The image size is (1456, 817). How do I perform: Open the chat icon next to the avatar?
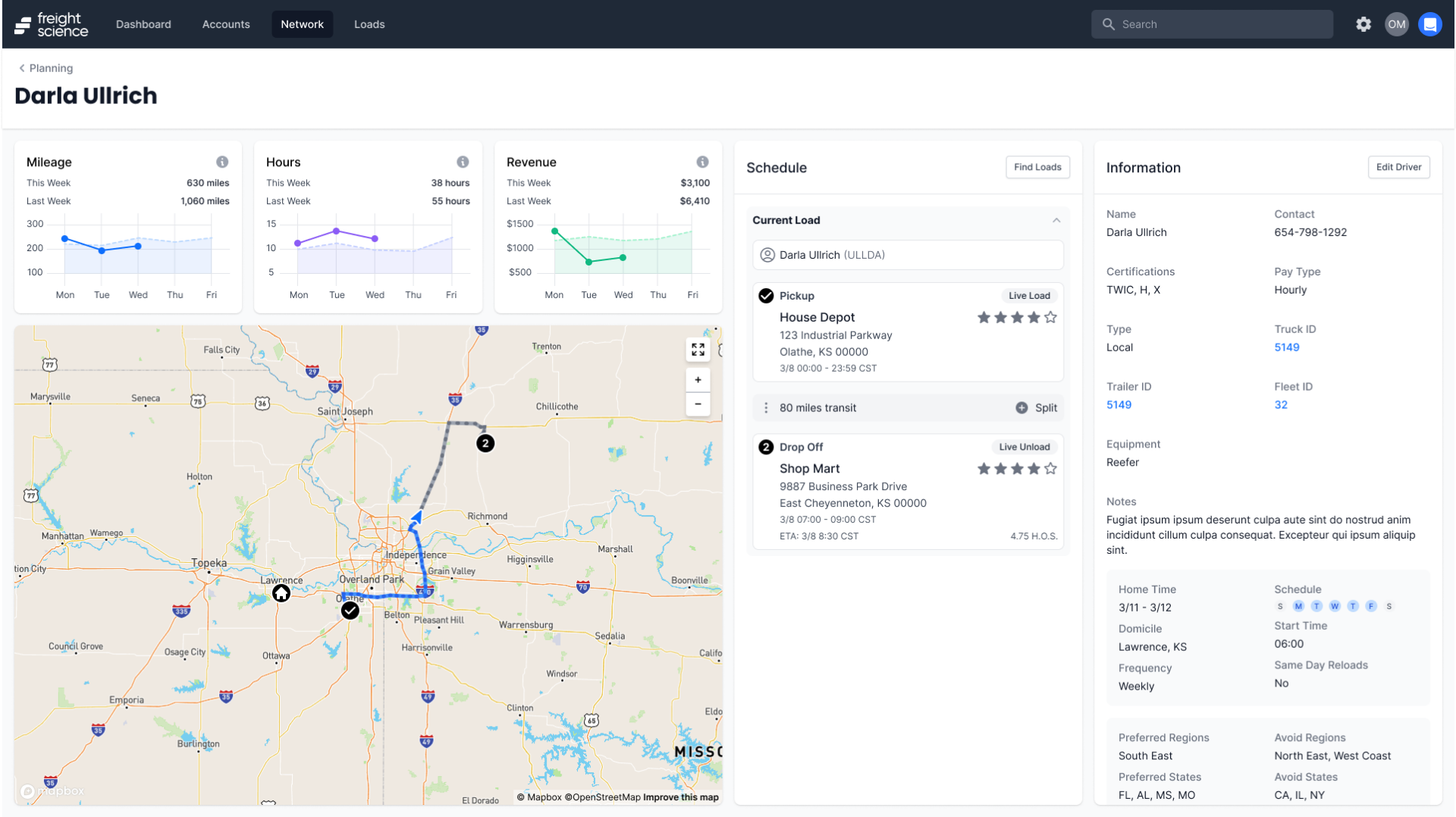(x=1430, y=24)
